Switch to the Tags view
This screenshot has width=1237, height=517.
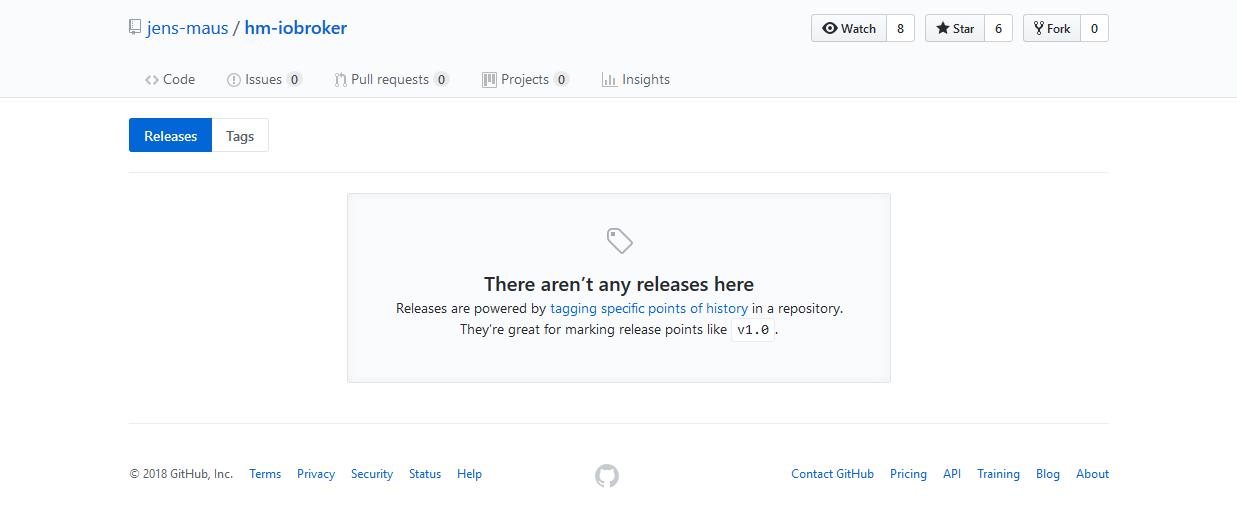pyautogui.click(x=240, y=136)
